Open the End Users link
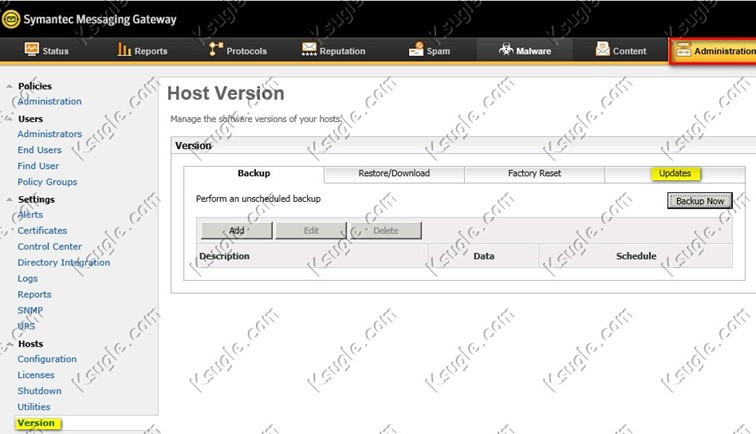The image size is (756, 434). 40,150
